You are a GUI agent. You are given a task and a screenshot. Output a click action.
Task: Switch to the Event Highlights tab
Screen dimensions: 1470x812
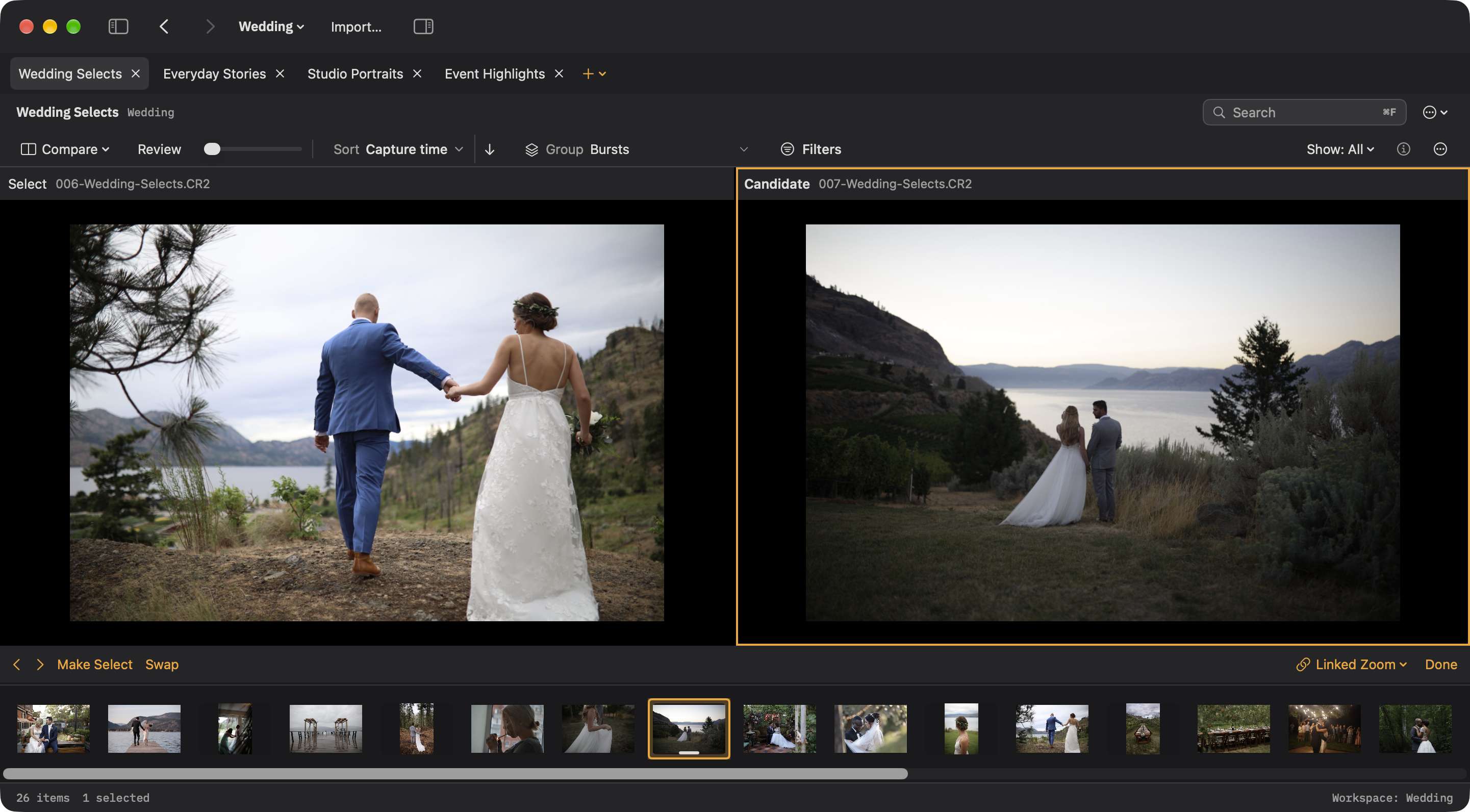tap(495, 73)
